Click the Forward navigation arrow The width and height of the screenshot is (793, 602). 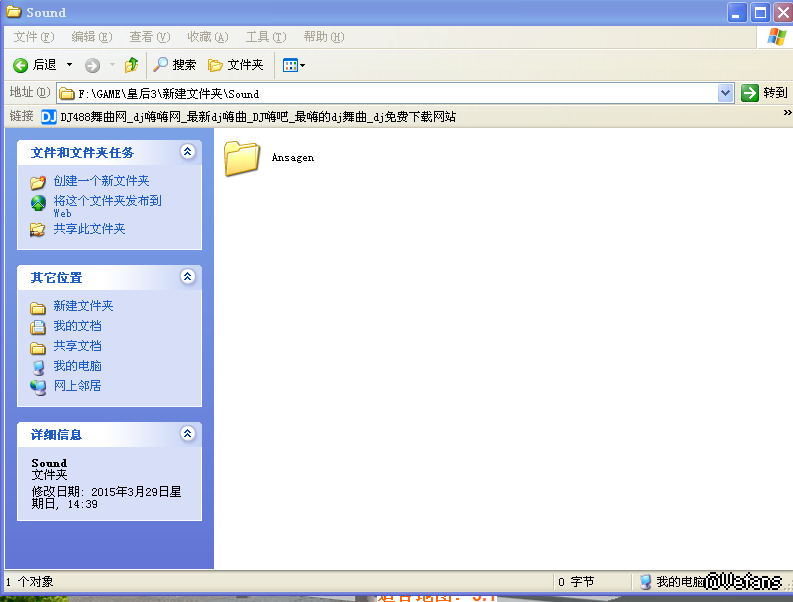point(92,65)
